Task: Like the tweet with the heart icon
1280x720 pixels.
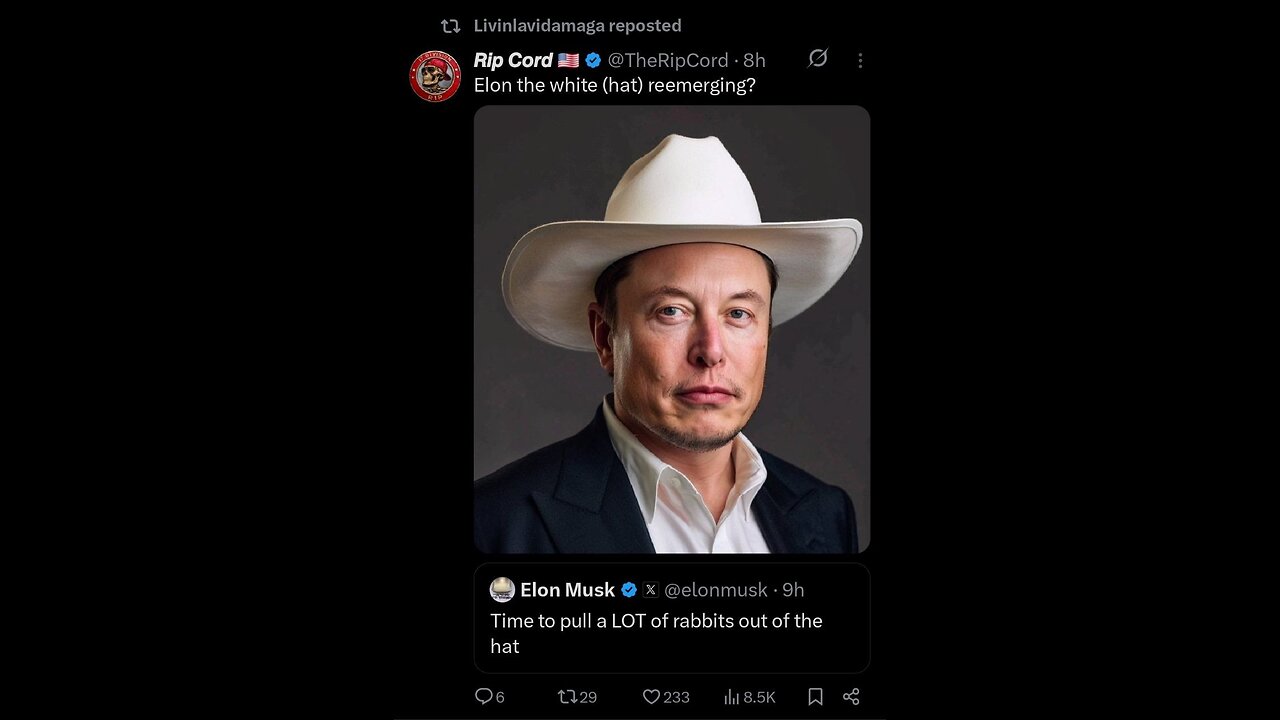Action: click(651, 697)
